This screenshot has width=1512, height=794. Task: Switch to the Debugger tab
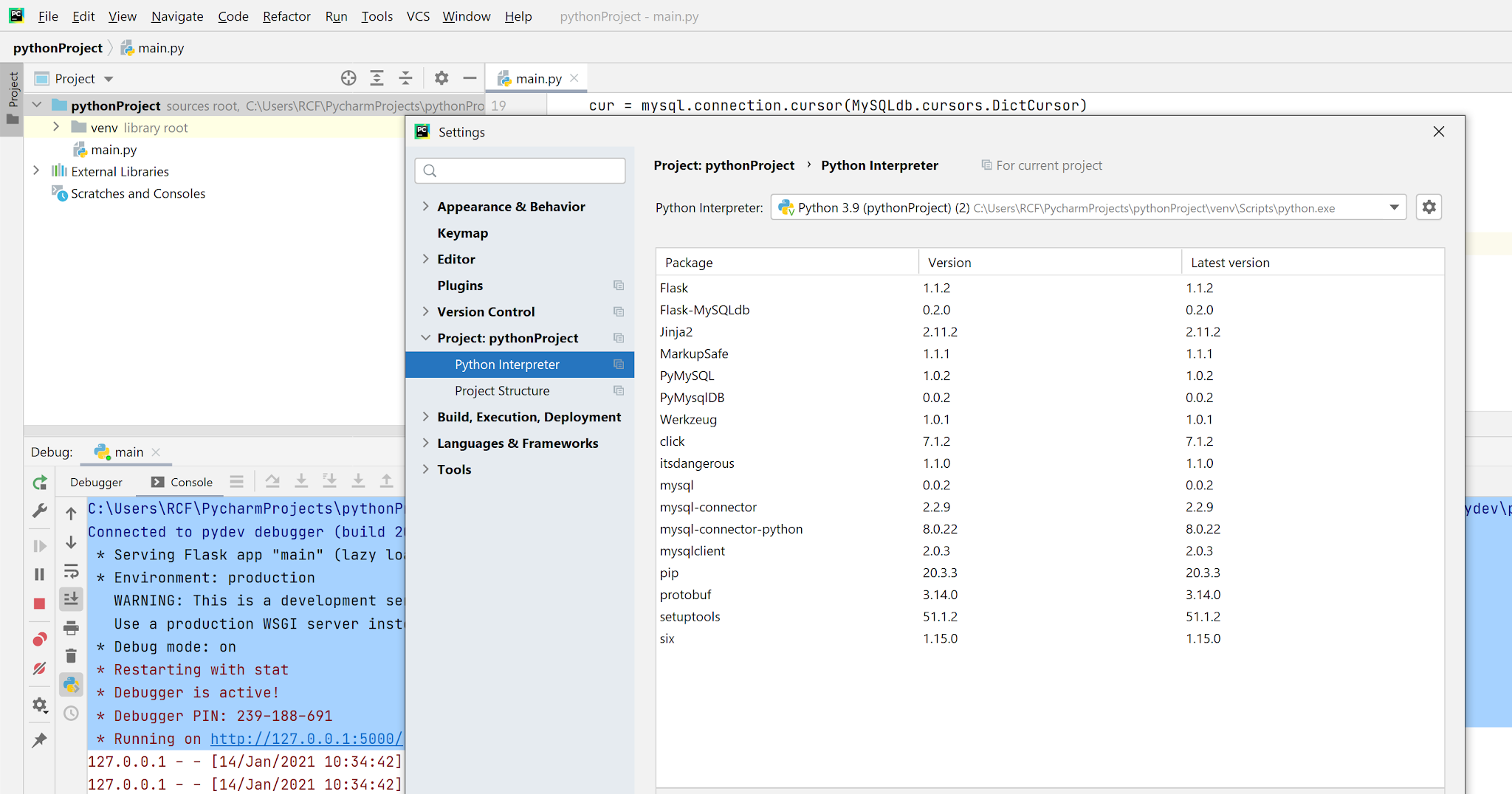(x=96, y=482)
